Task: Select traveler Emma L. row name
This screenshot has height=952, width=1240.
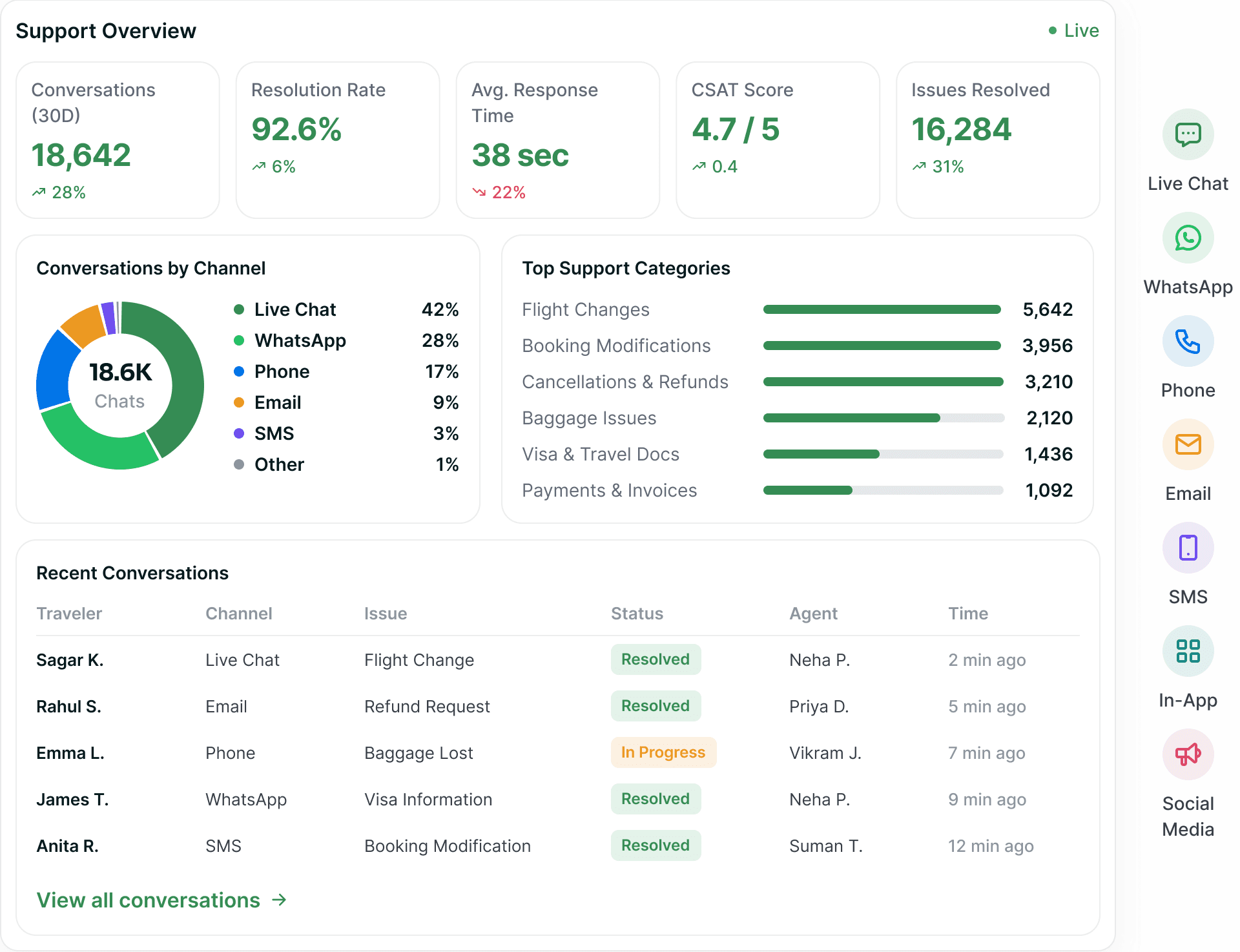Action: (x=70, y=752)
